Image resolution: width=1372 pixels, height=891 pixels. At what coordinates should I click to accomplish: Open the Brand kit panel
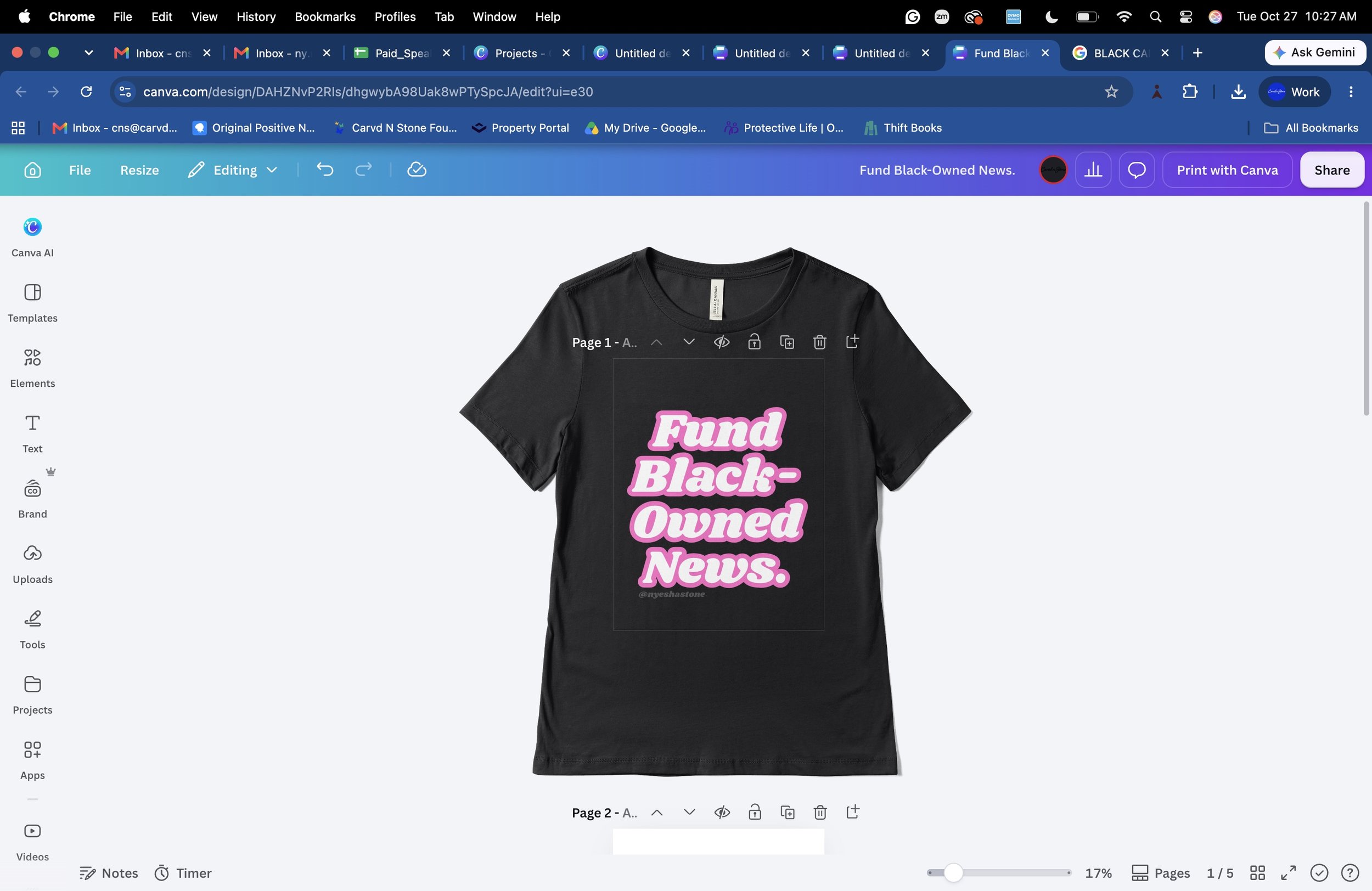pyautogui.click(x=32, y=499)
